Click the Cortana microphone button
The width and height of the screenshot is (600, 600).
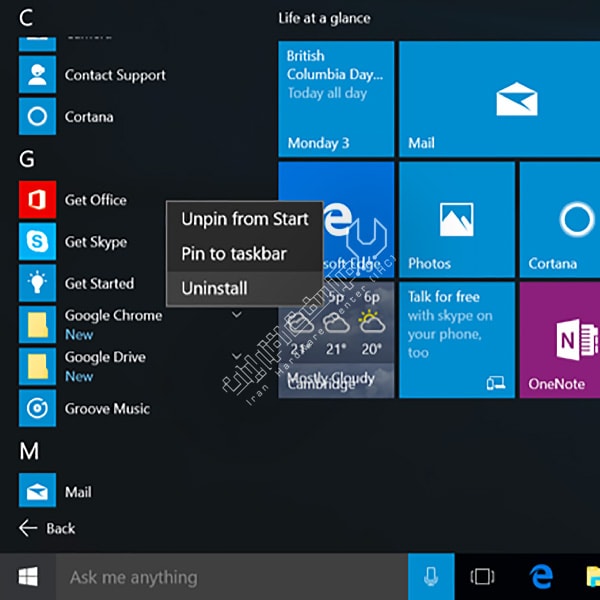(x=431, y=576)
